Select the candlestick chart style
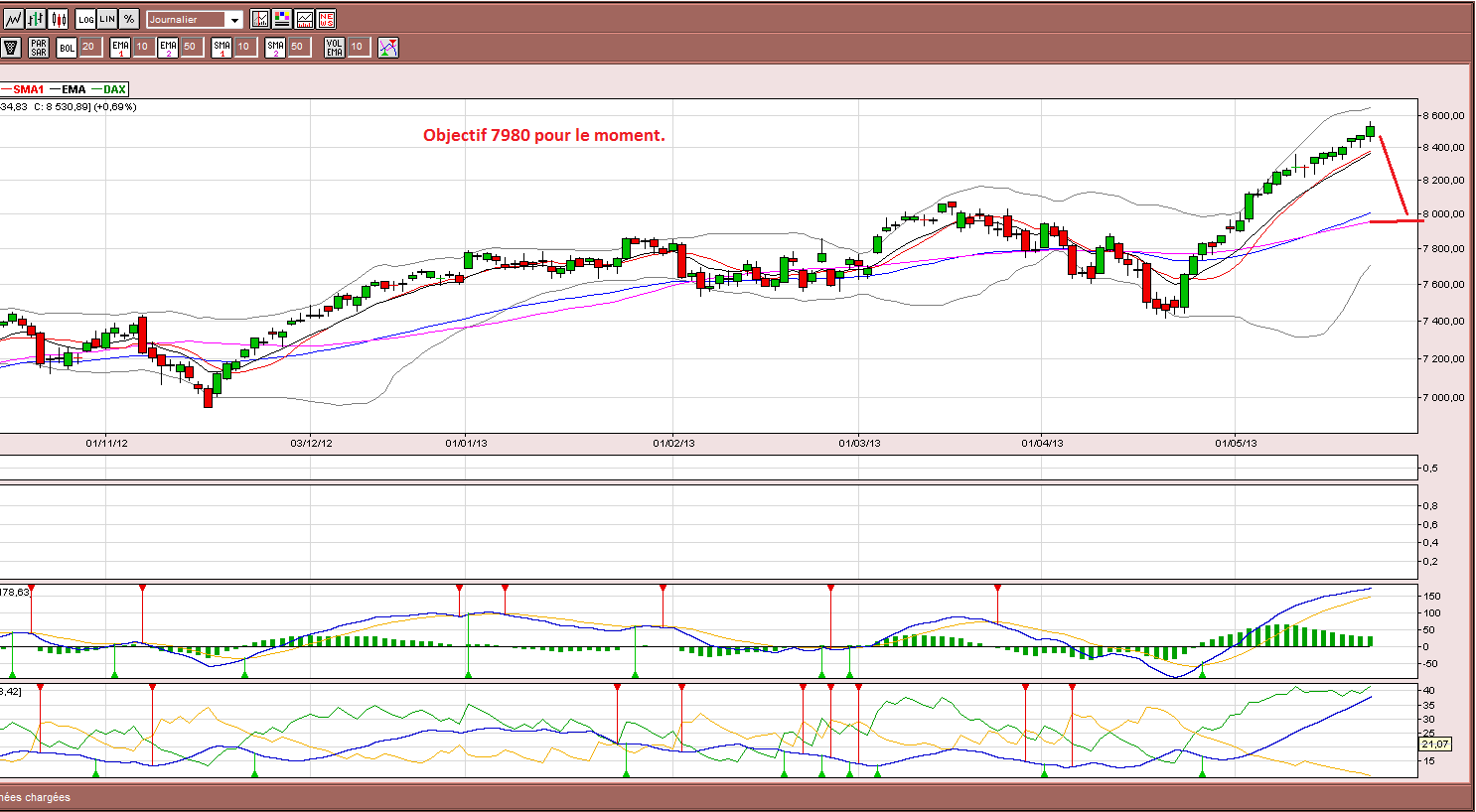Image resolution: width=1476 pixels, height=812 pixels. [59, 19]
